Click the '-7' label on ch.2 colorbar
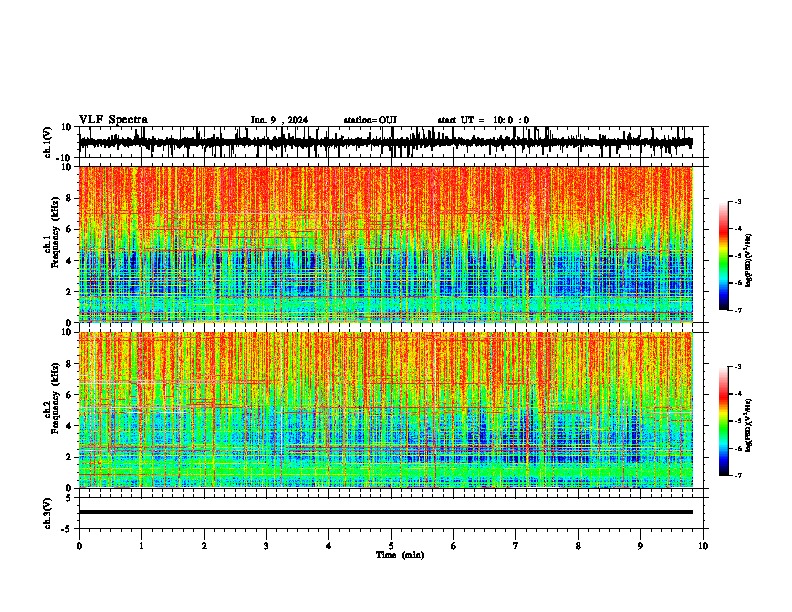Screen dimensions: 792x612 (738, 475)
